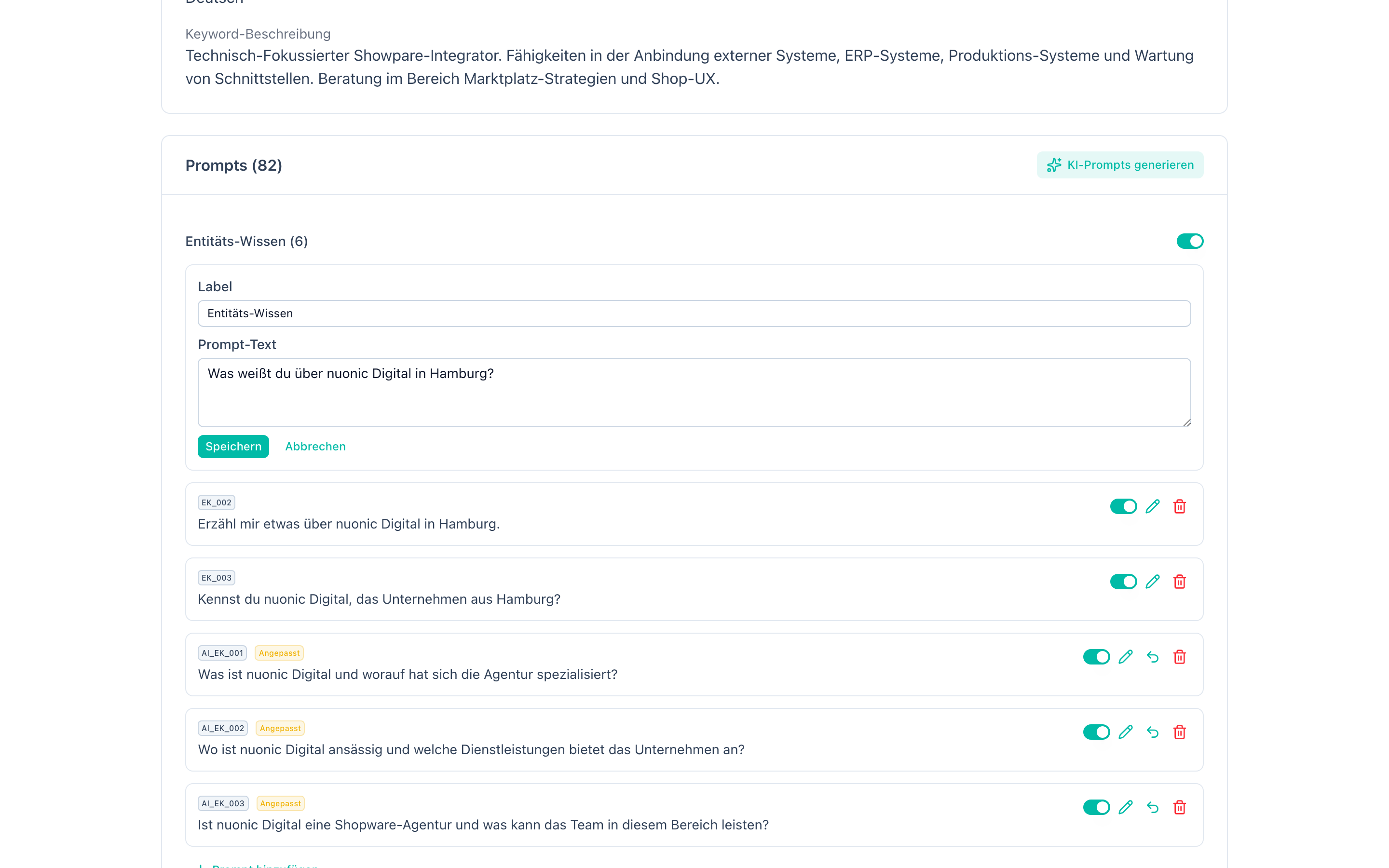The image size is (1389, 868).
Task: Click inside the Label input field
Action: [689, 313]
